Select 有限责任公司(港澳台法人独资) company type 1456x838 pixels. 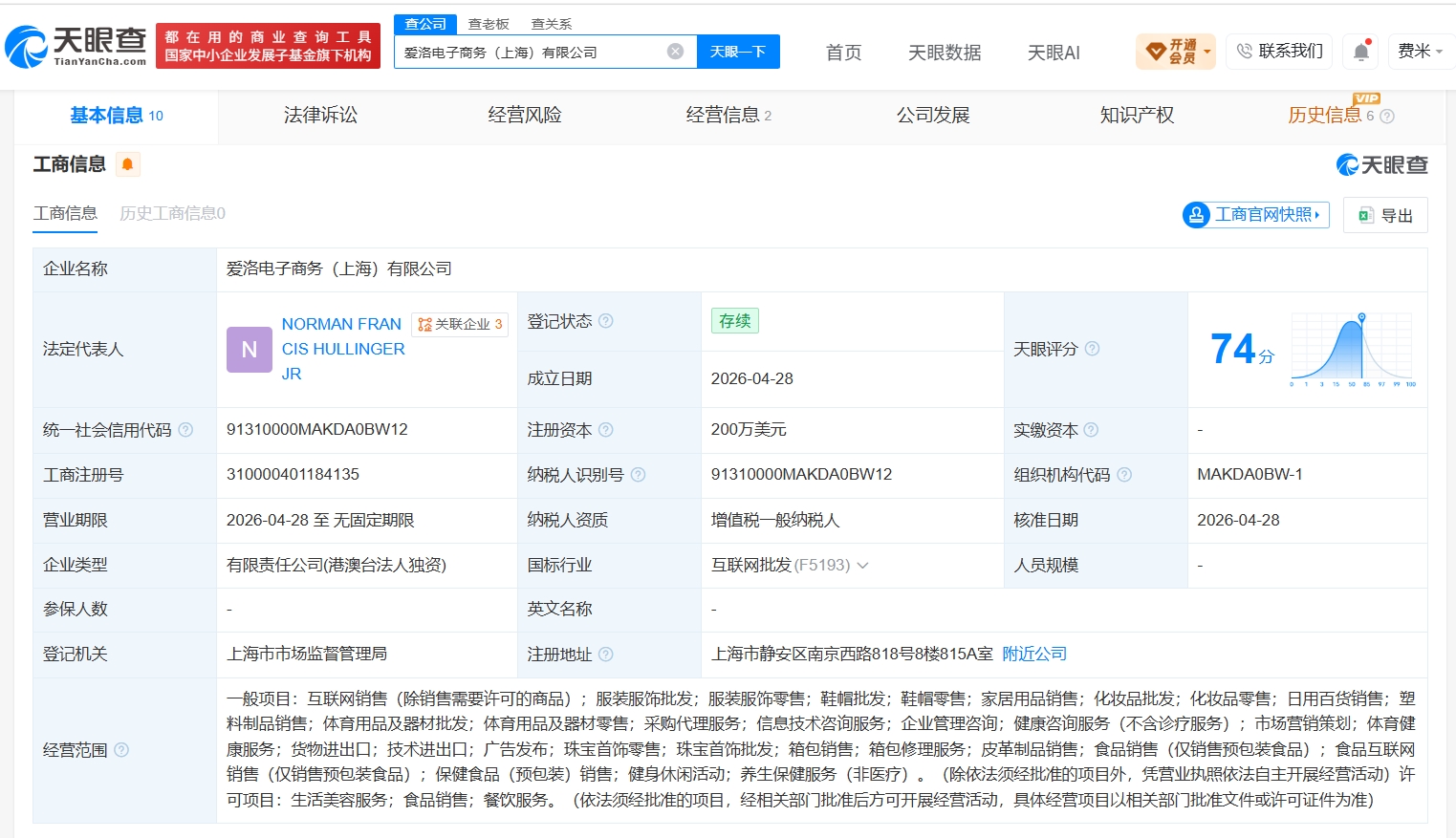coord(337,566)
